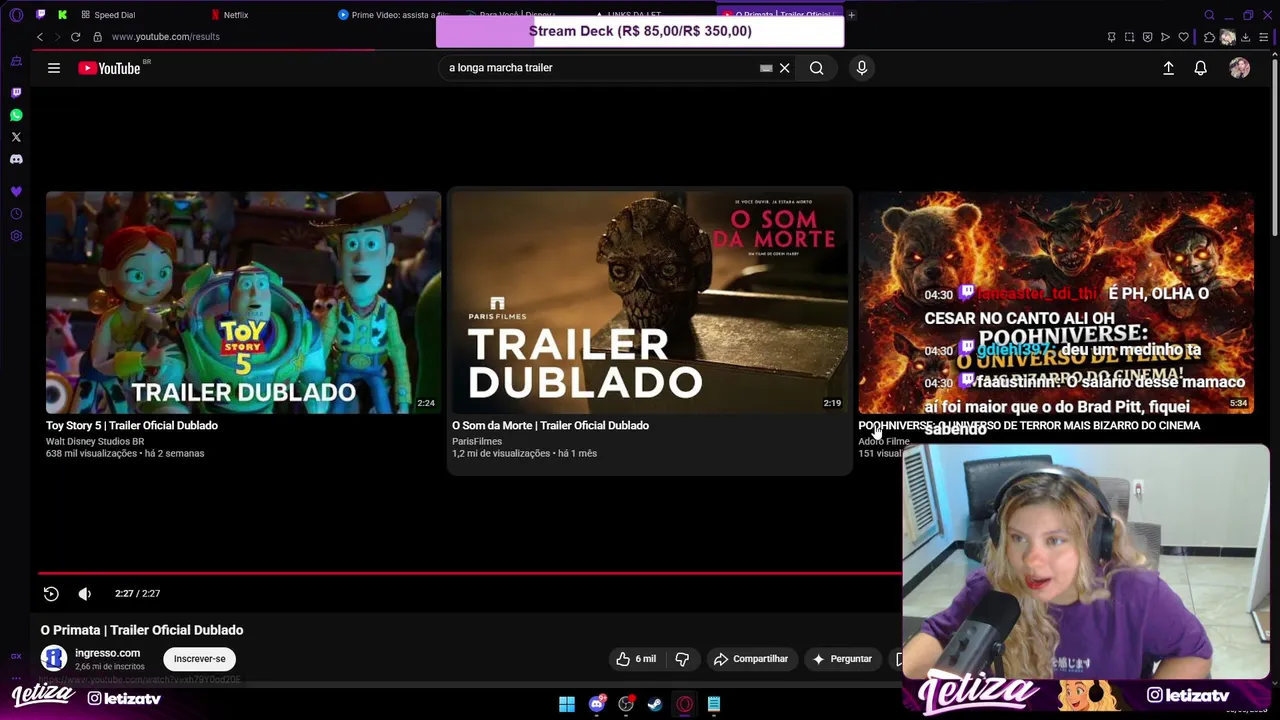Open Opera Easy Setup sliders icon

pos(1264,37)
